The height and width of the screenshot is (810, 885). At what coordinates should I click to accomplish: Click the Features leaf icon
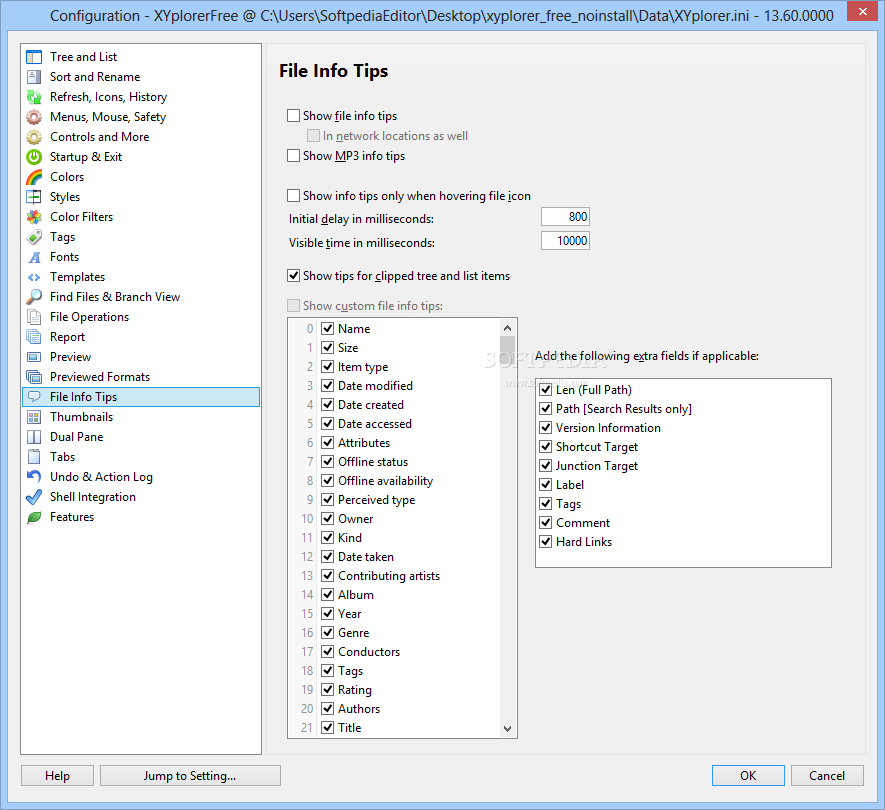click(x=34, y=517)
